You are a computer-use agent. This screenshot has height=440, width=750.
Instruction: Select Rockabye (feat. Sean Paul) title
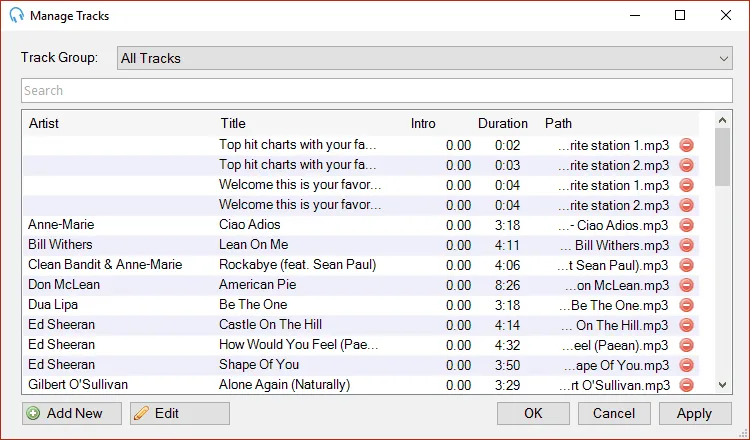298,264
